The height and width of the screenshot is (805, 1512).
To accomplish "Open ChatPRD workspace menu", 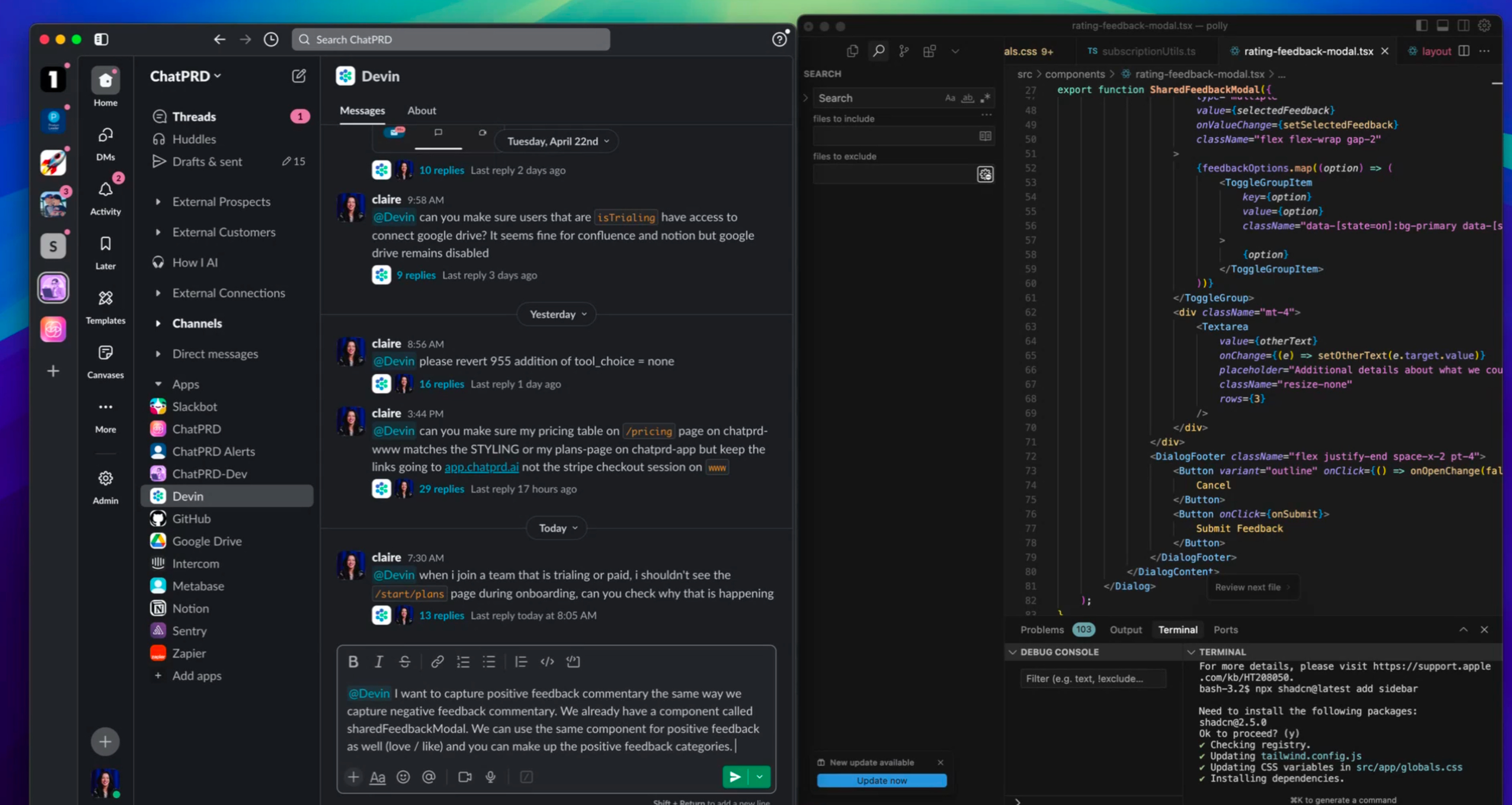I will pyautogui.click(x=186, y=76).
